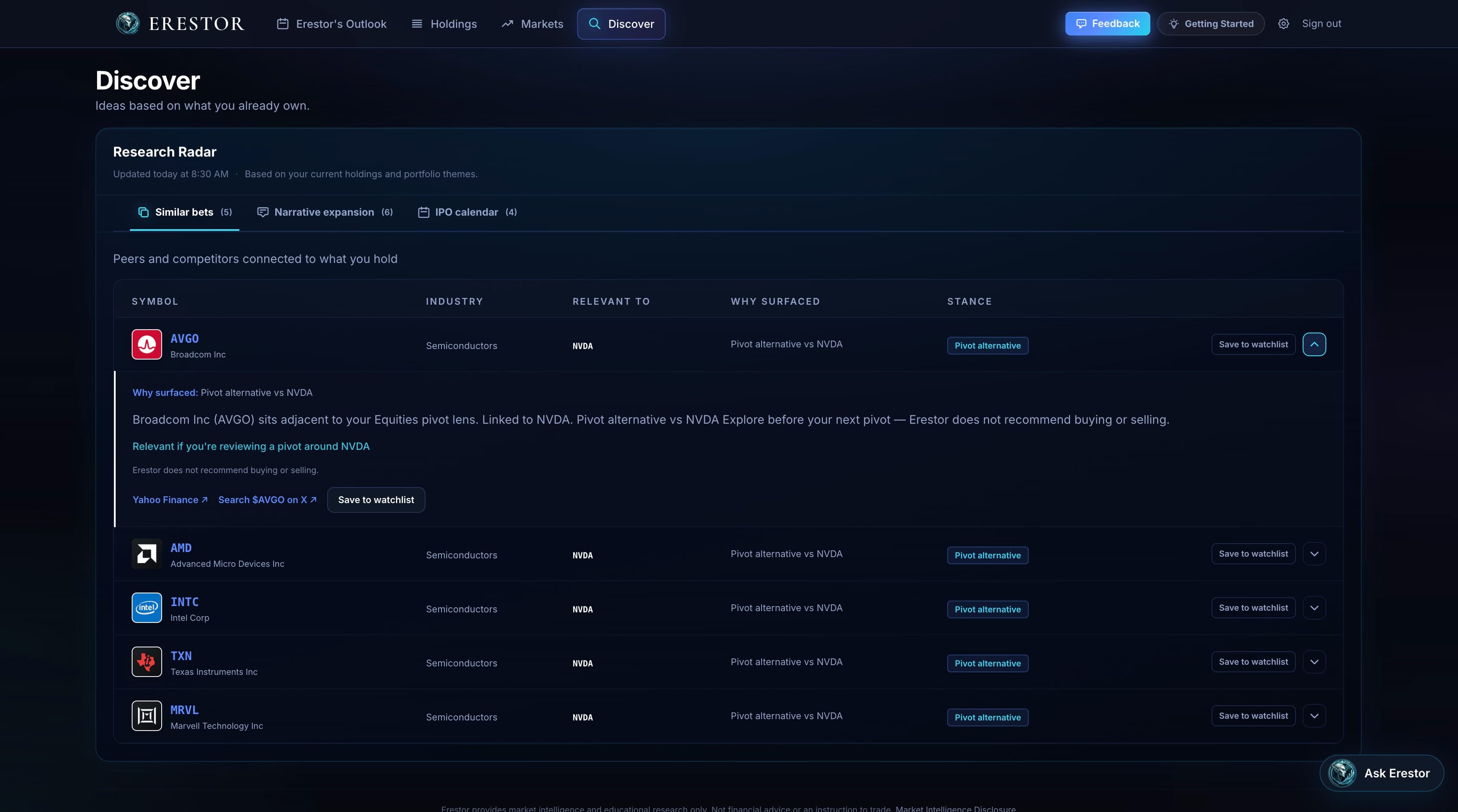Click the Broadcom AVGO company logo
The height and width of the screenshot is (812, 1458).
coord(146,344)
